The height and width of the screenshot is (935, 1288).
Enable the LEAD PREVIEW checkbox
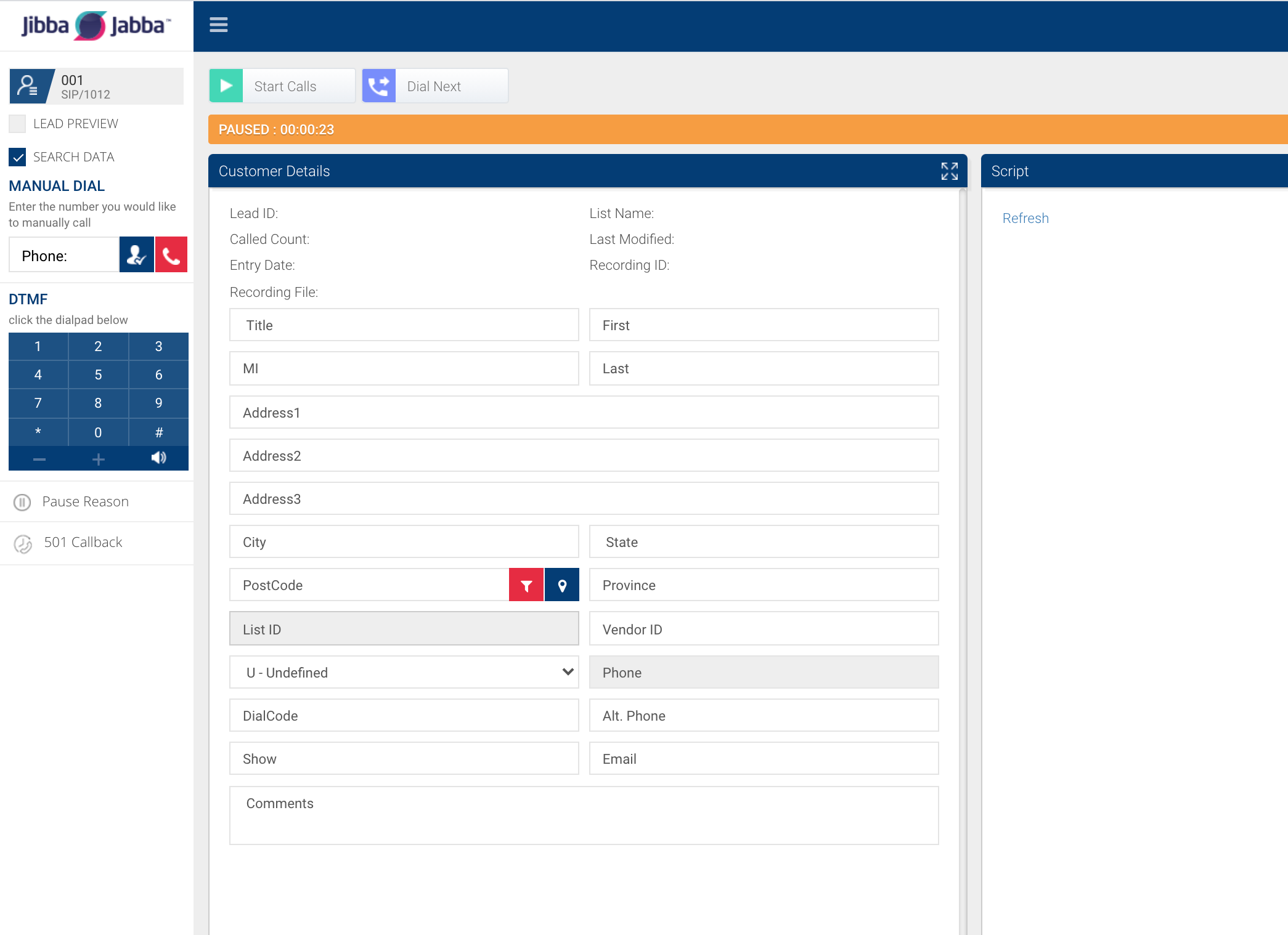tap(17, 124)
